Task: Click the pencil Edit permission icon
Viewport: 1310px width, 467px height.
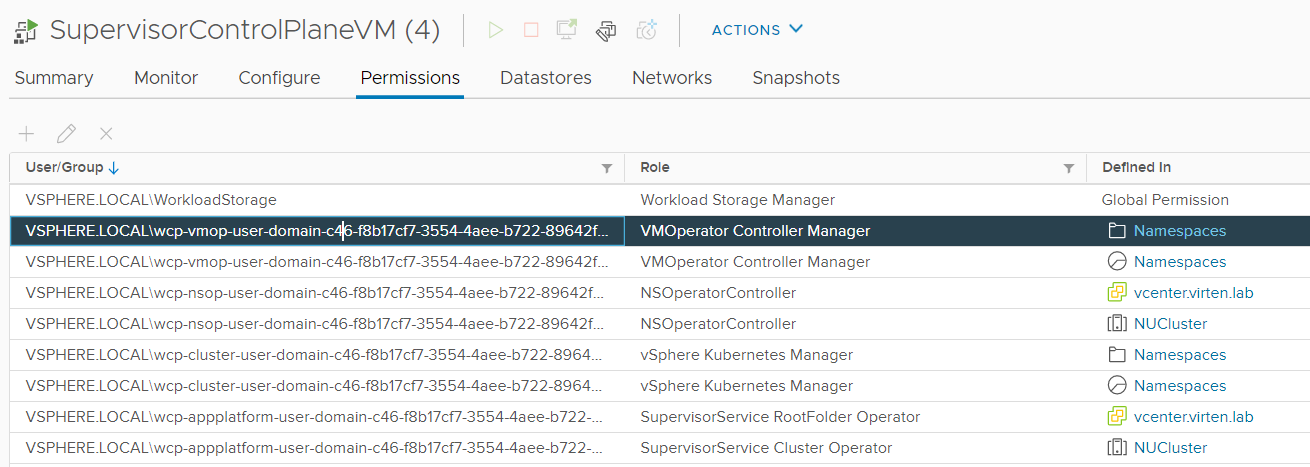Action: click(66, 134)
